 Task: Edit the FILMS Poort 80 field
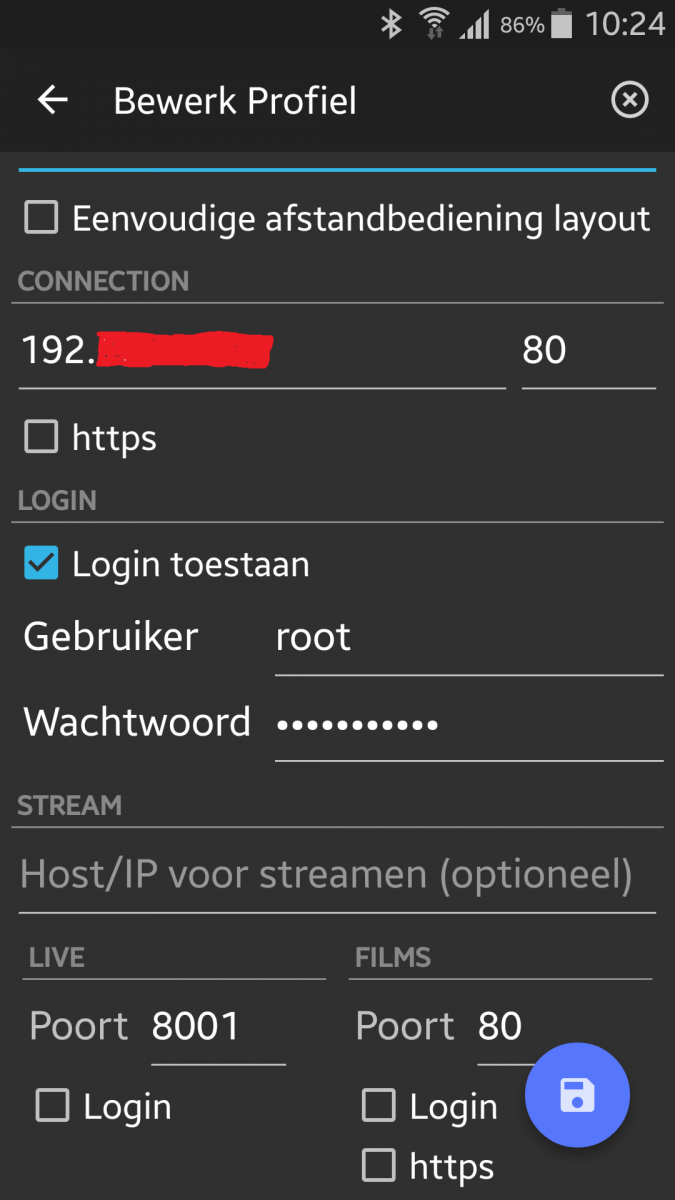[x=500, y=1027]
